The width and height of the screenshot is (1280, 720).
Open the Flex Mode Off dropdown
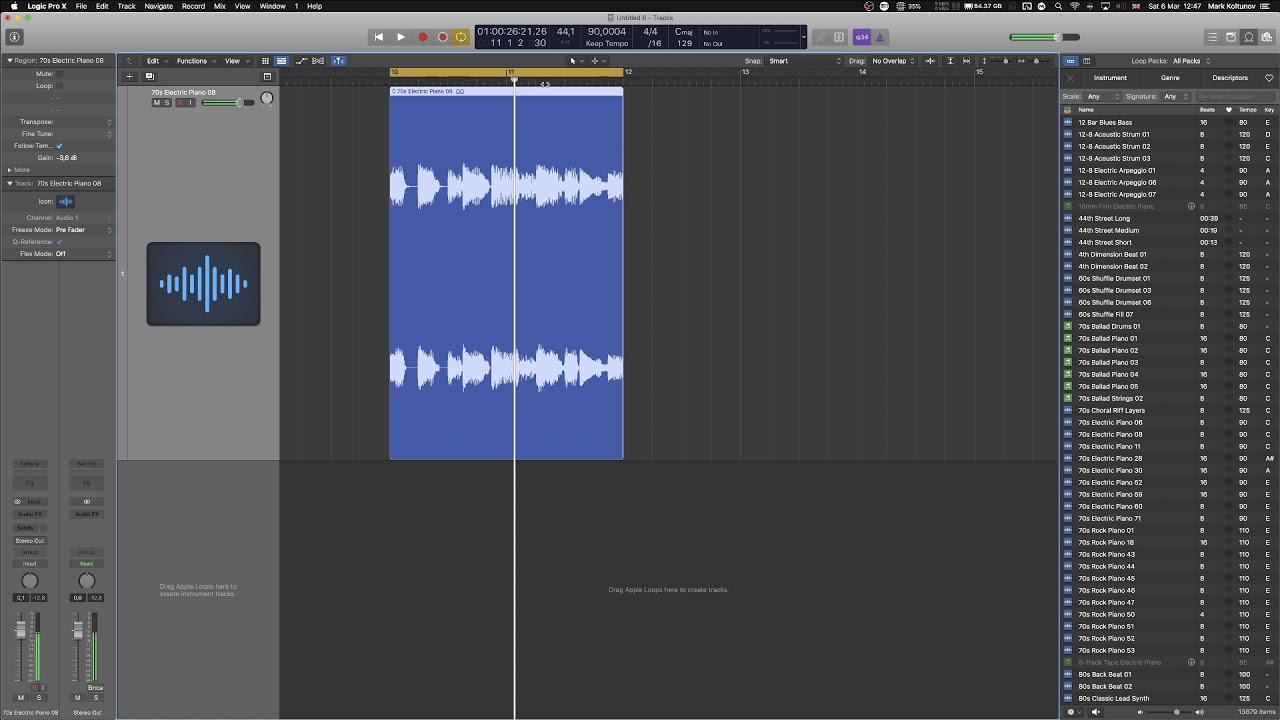(84, 254)
